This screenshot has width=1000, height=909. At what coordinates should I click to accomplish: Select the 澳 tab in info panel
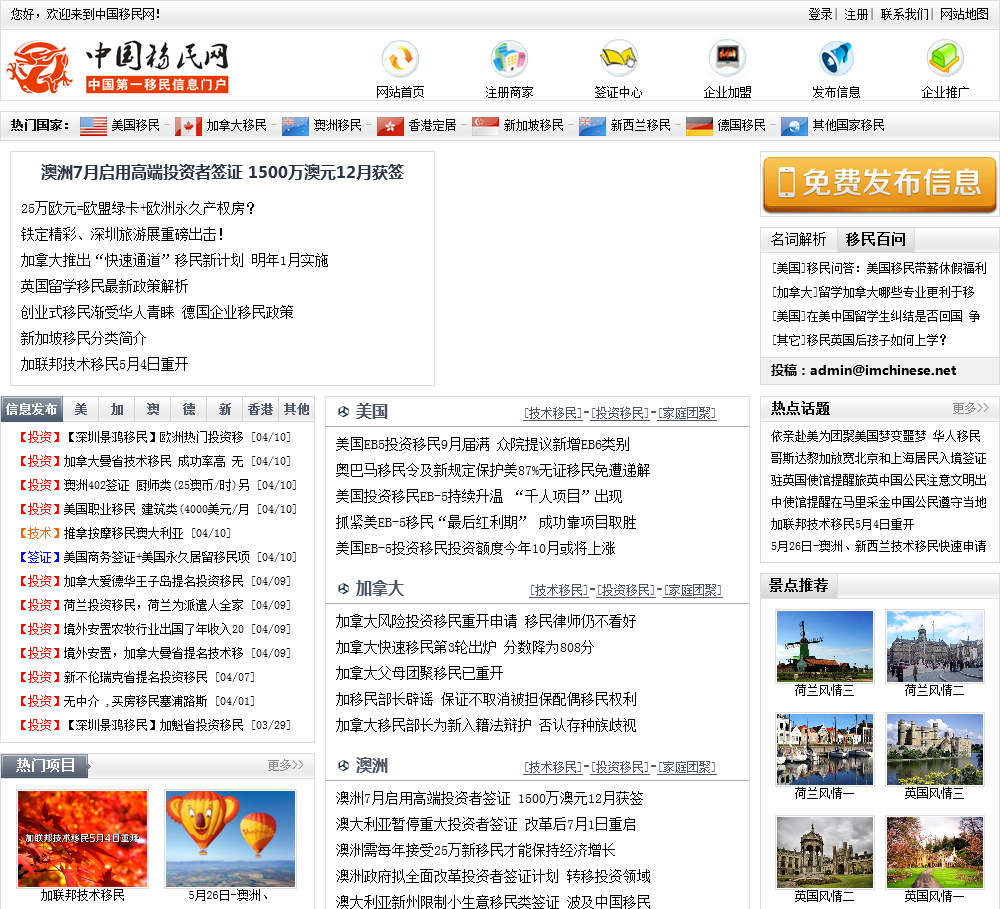pos(153,409)
